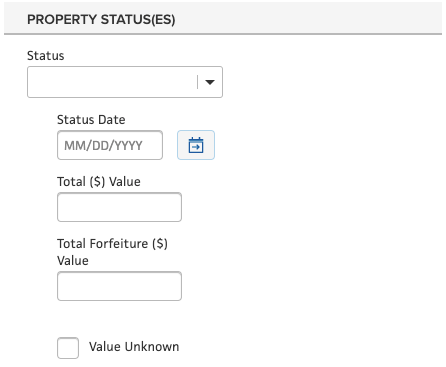Tick the Value Unknown checkbox
The height and width of the screenshot is (367, 446).
[x=68, y=348]
